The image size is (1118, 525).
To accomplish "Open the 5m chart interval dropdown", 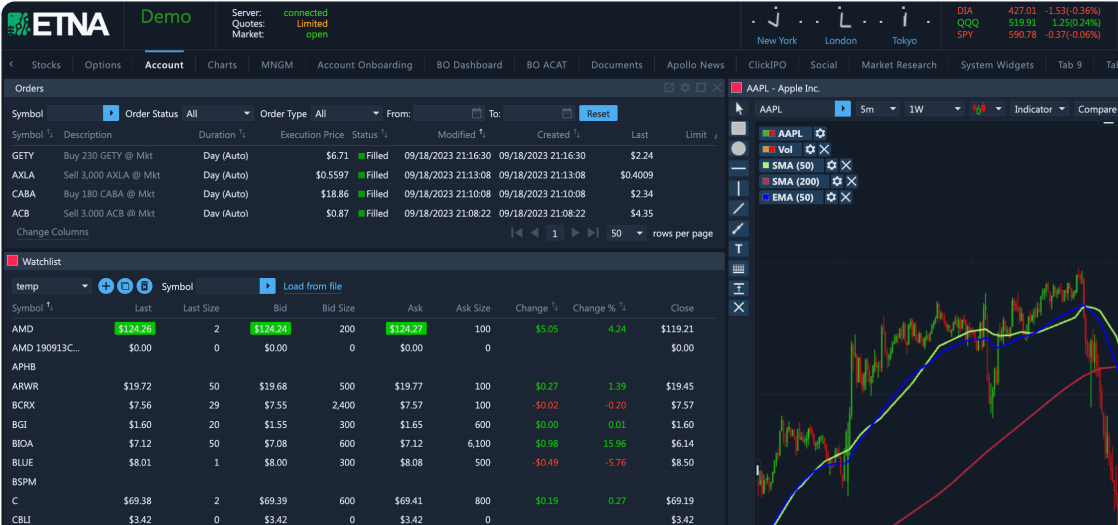I will [878, 109].
